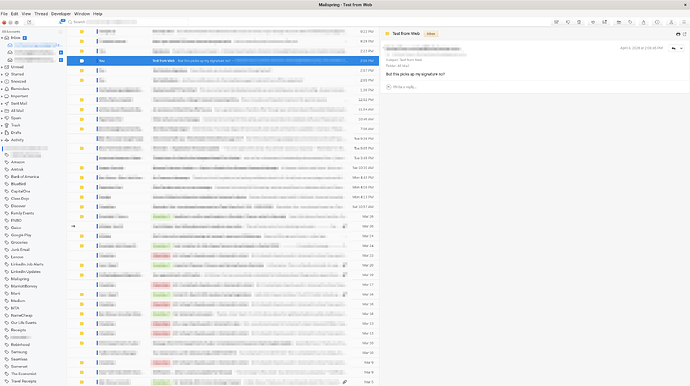Click the reply arrow button on message

coord(673,48)
